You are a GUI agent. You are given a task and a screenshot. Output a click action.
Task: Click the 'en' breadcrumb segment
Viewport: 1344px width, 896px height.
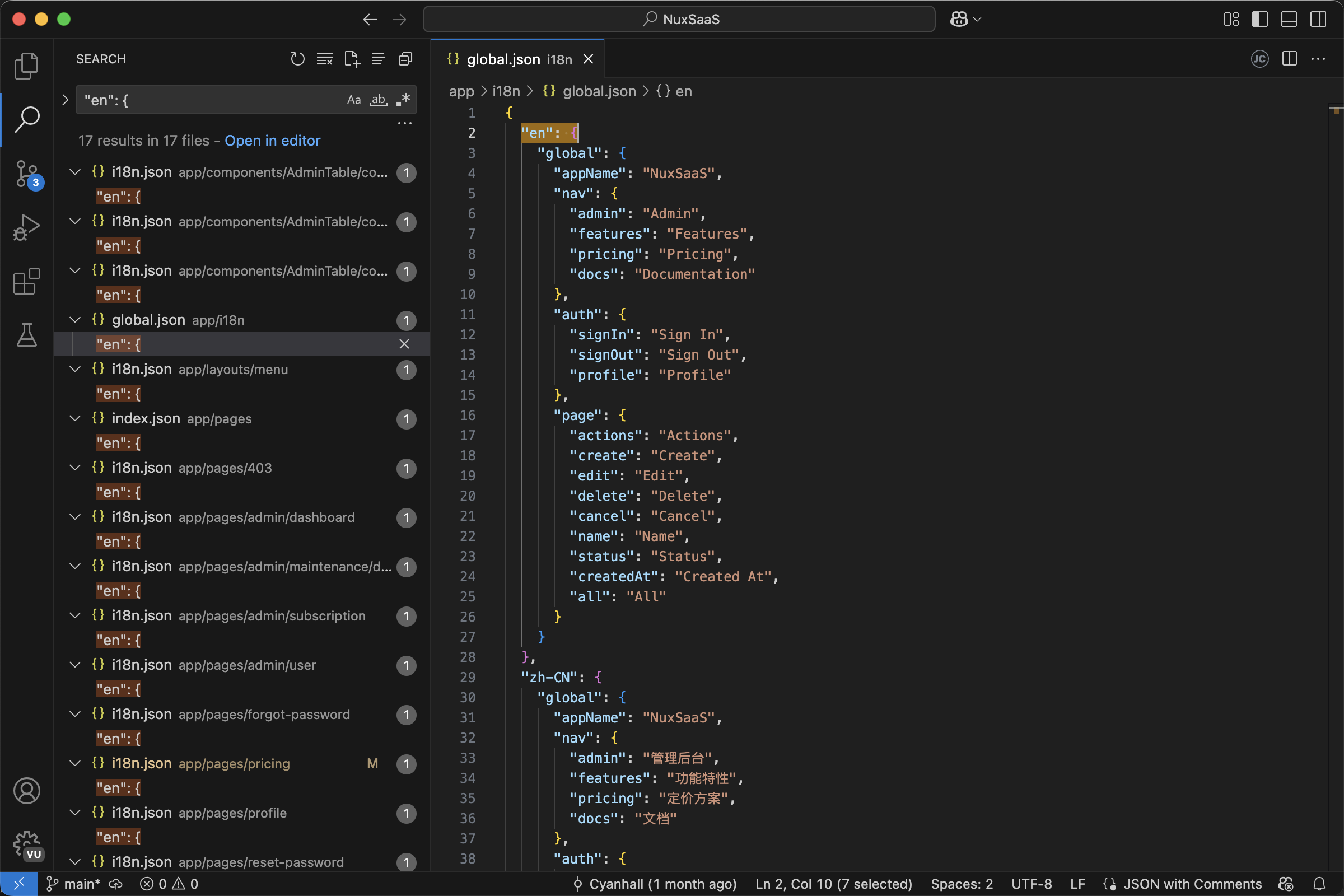click(683, 91)
